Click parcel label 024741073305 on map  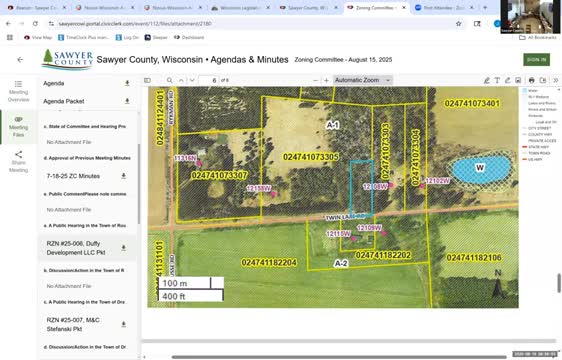[x=311, y=157]
